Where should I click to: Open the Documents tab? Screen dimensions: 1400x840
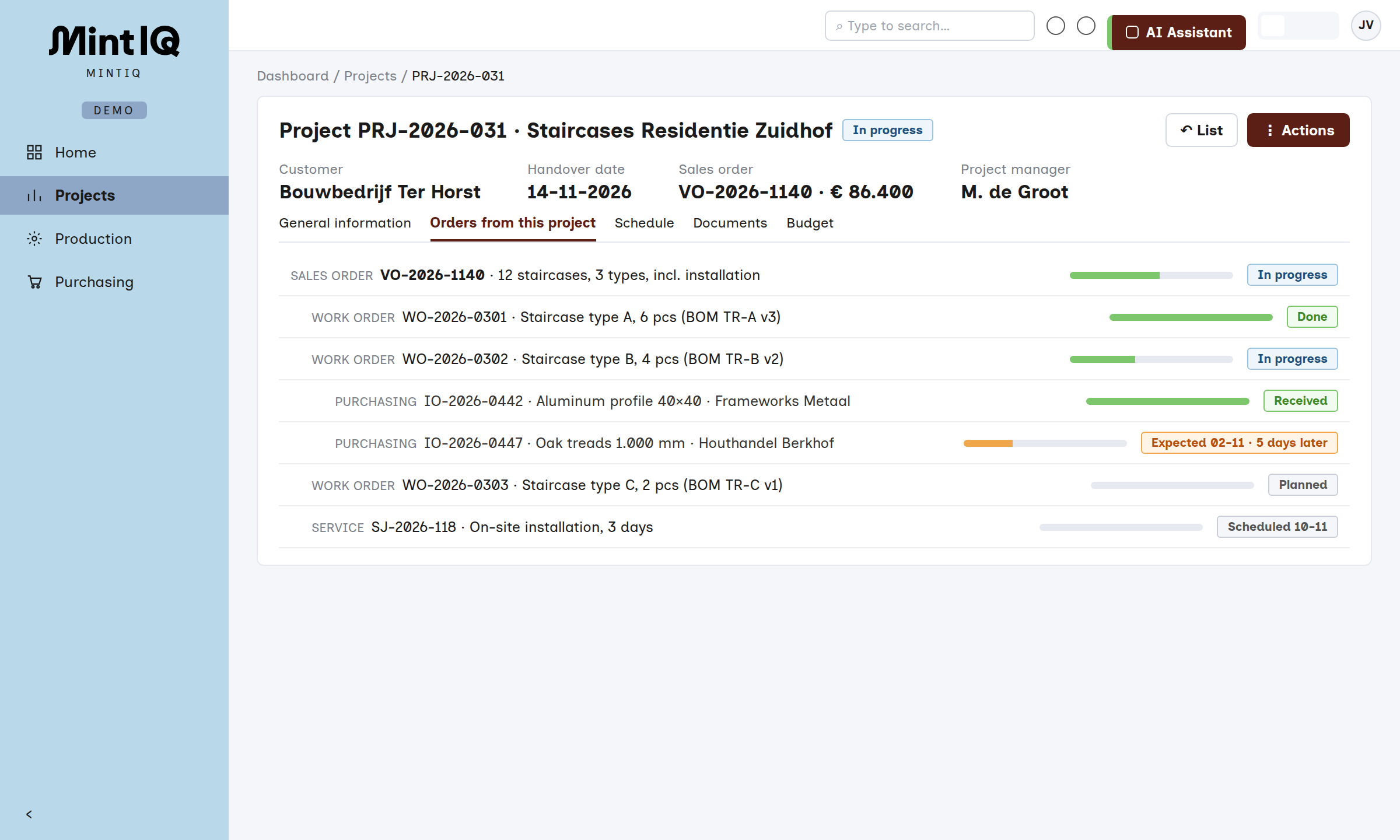[x=730, y=223]
